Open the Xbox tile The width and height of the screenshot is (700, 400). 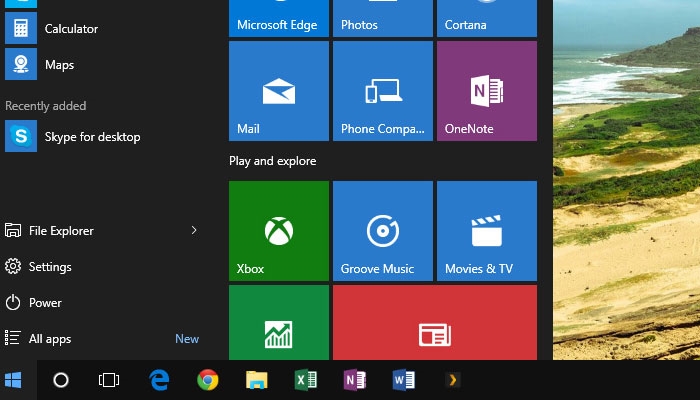click(279, 231)
